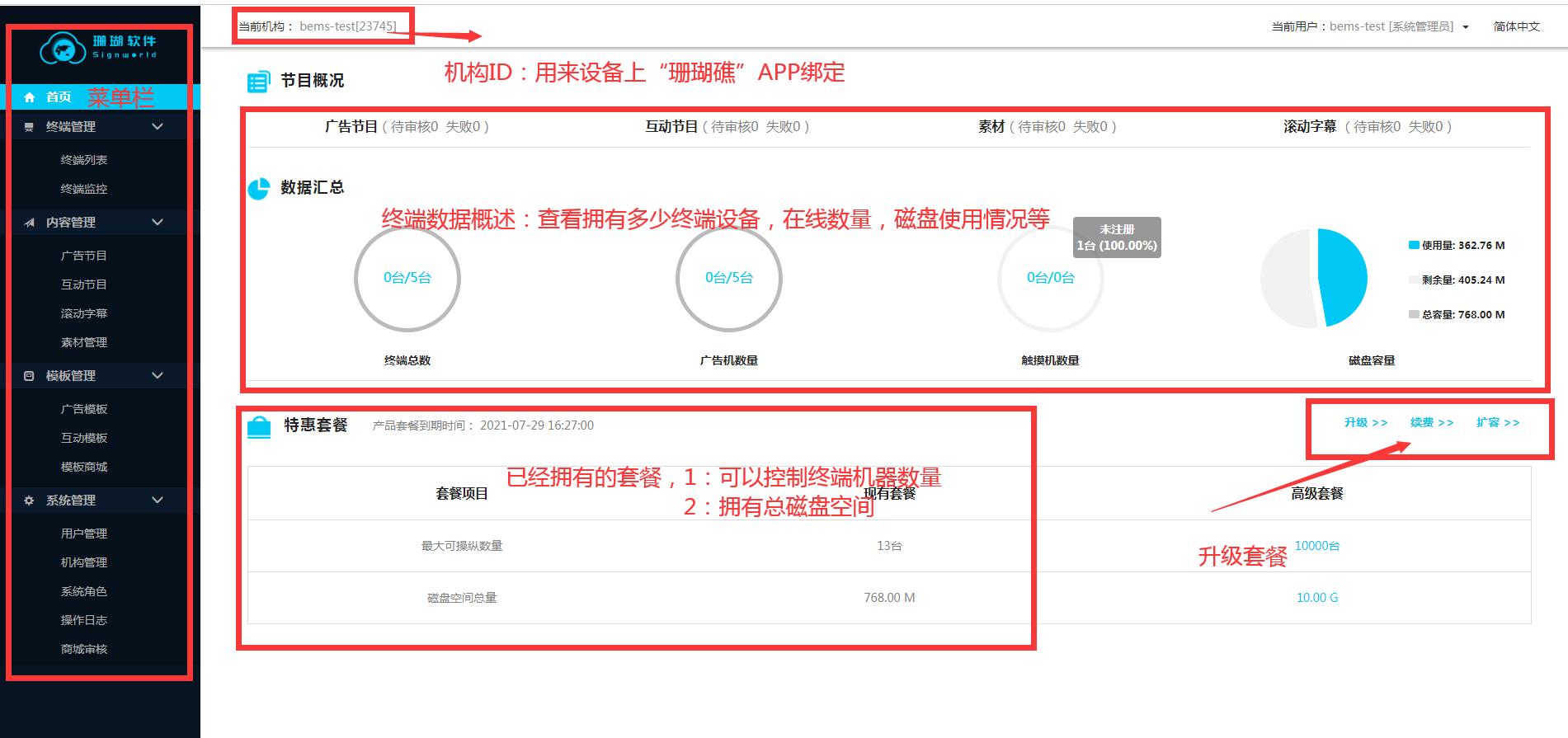Viewport: 1568px width, 738px height.
Task: Click the 未注册 tooltip label
Action: click(1117, 229)
